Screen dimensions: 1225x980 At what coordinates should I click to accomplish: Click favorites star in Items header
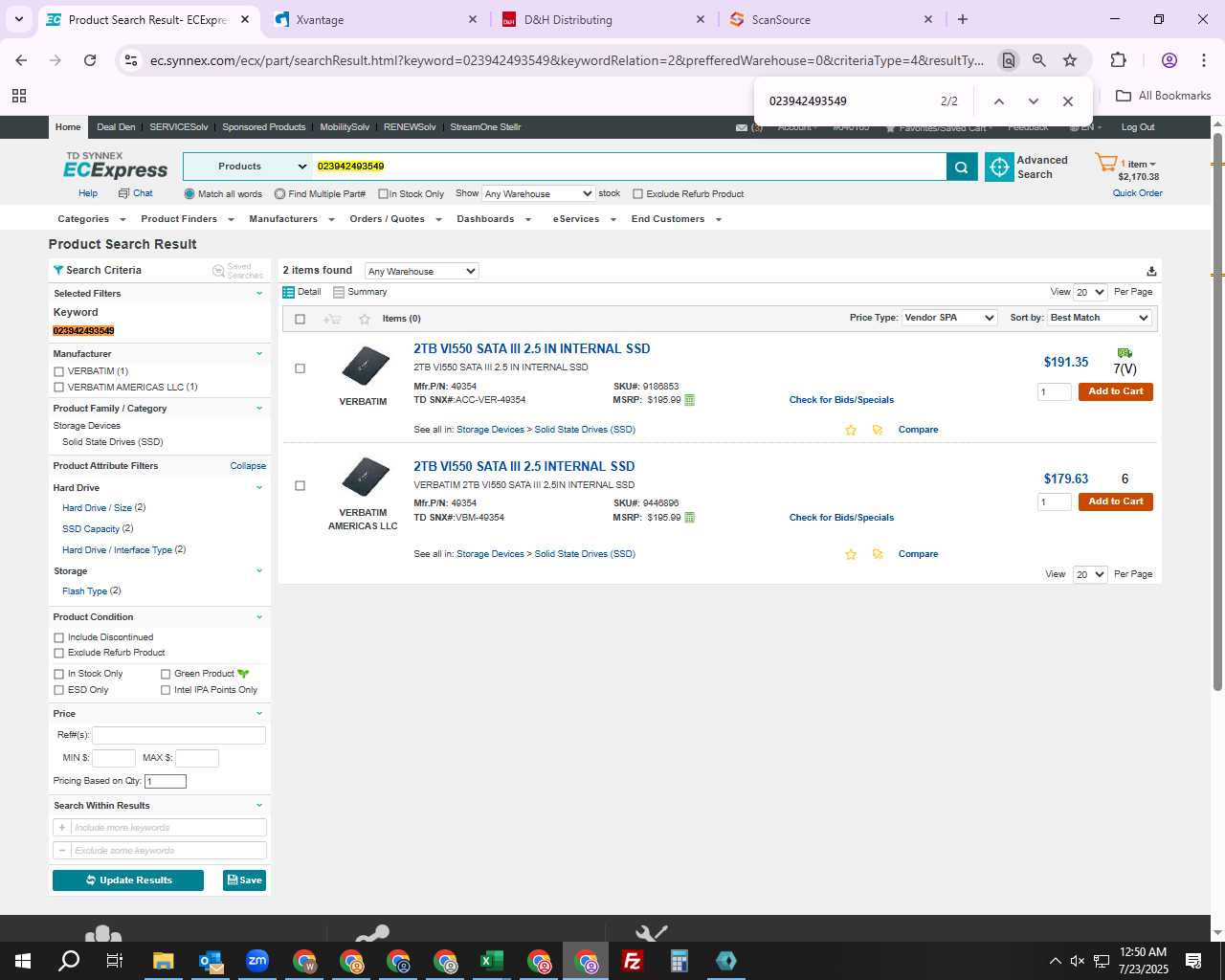click(x=364, y=319)
